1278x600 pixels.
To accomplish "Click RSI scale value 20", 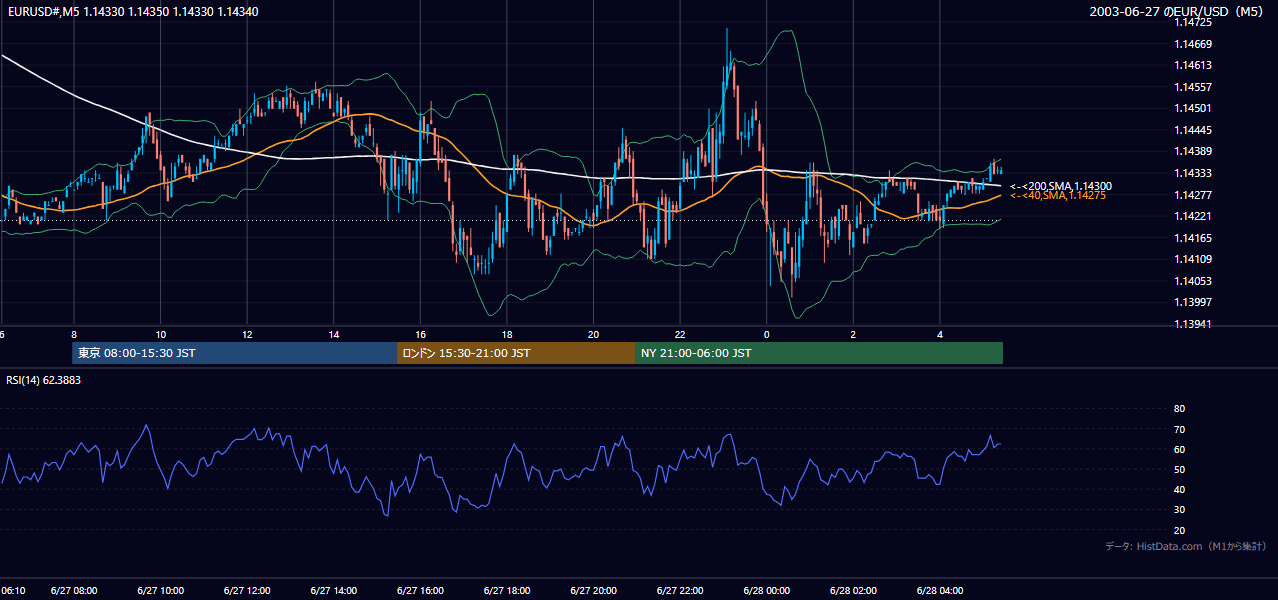I will coord(1179,530).
